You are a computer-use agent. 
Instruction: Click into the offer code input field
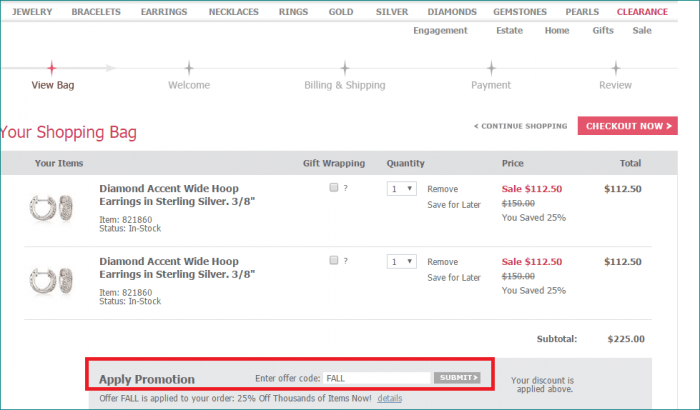(376, 378)
